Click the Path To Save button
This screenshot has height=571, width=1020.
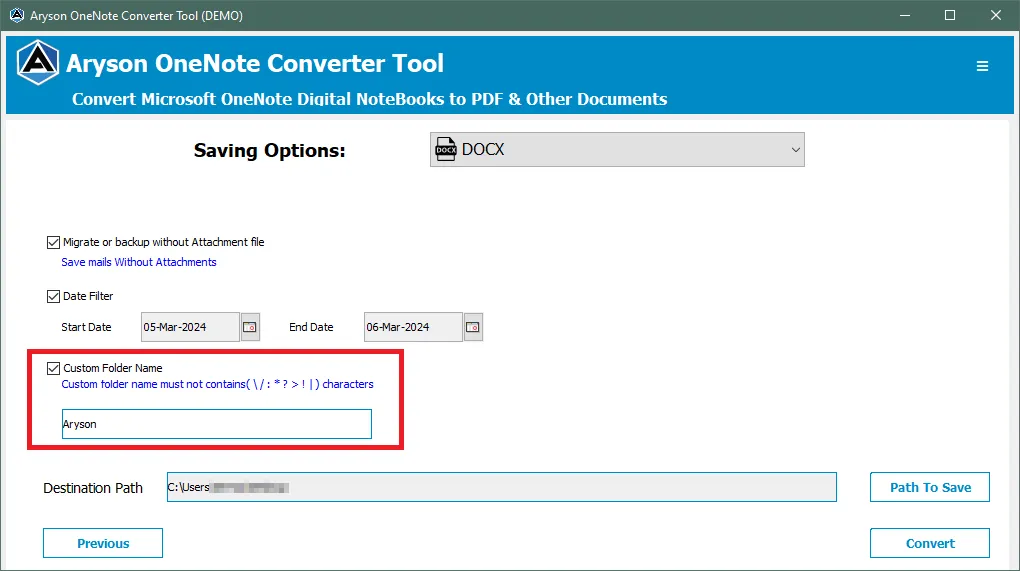click(930, 487)
